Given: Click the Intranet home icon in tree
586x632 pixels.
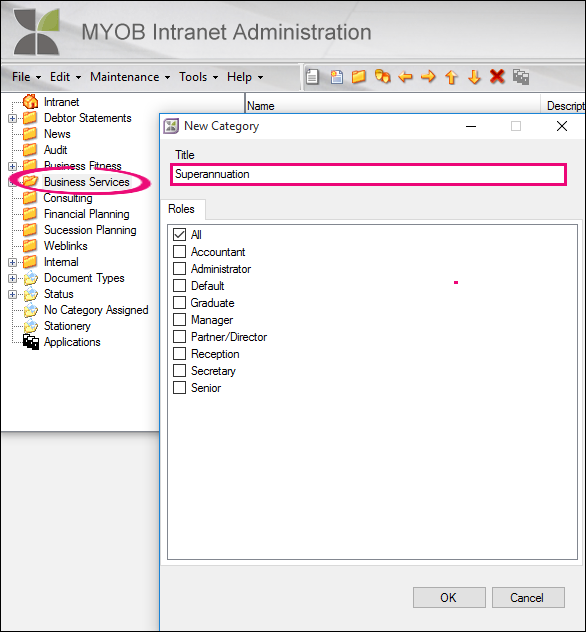Looking at the screenshot, I should coord(30,102).
